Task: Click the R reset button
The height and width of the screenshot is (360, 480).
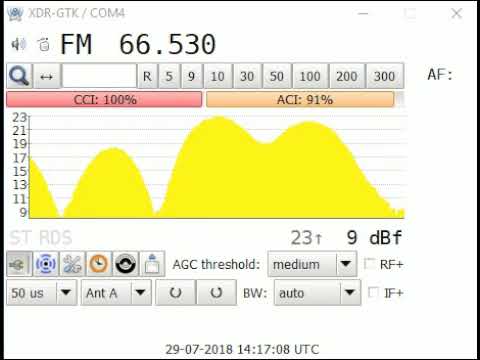Action: (x=147, y=76)
